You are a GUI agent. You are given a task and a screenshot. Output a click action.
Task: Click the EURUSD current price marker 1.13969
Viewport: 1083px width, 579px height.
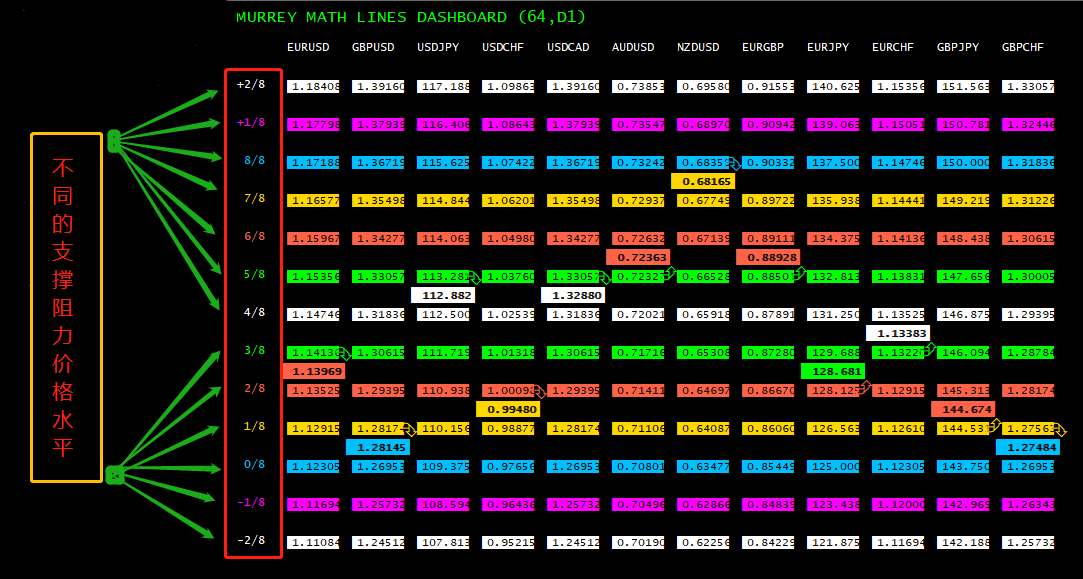(x=312, y=371)
